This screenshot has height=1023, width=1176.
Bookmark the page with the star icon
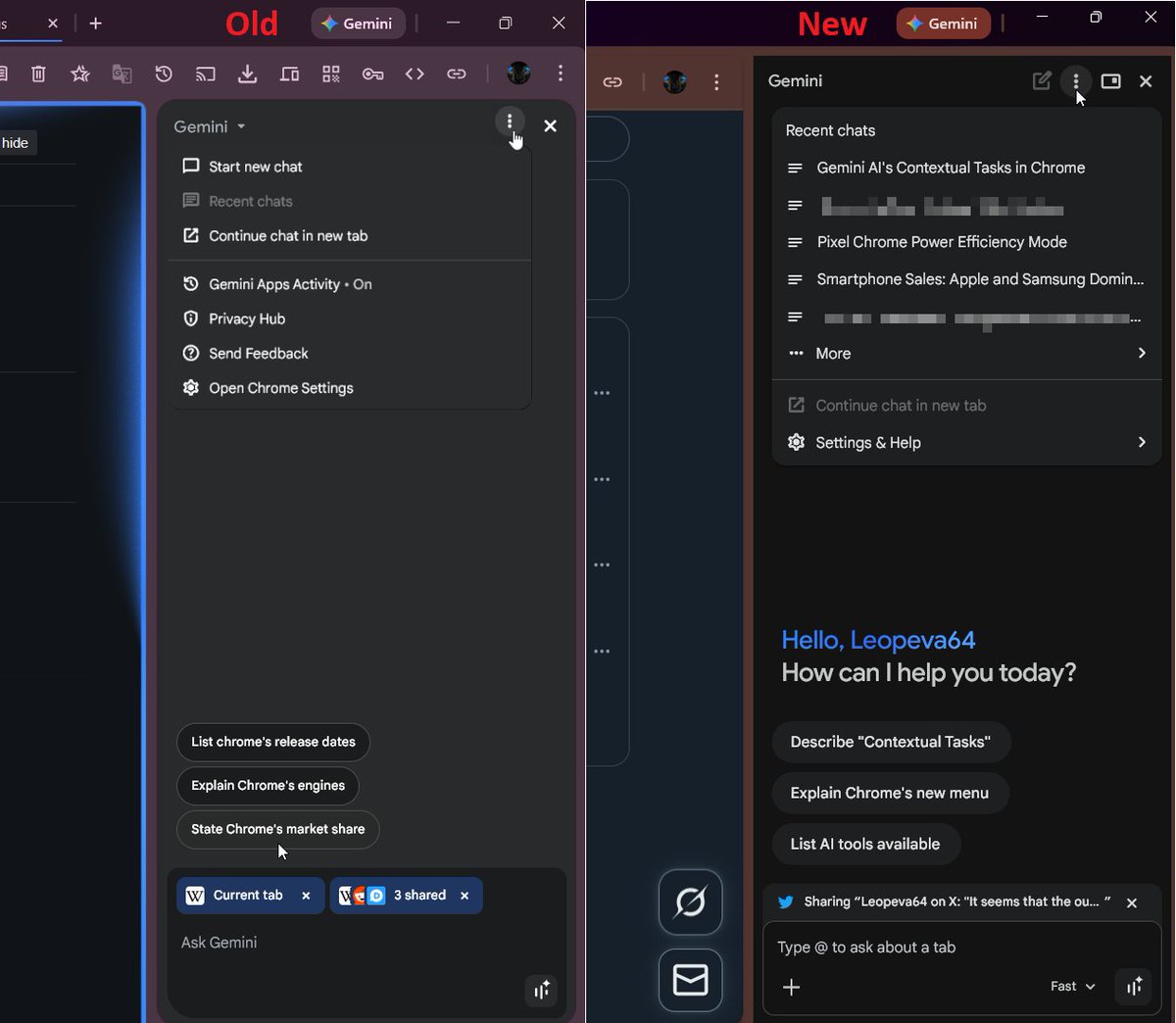point(79,73)
